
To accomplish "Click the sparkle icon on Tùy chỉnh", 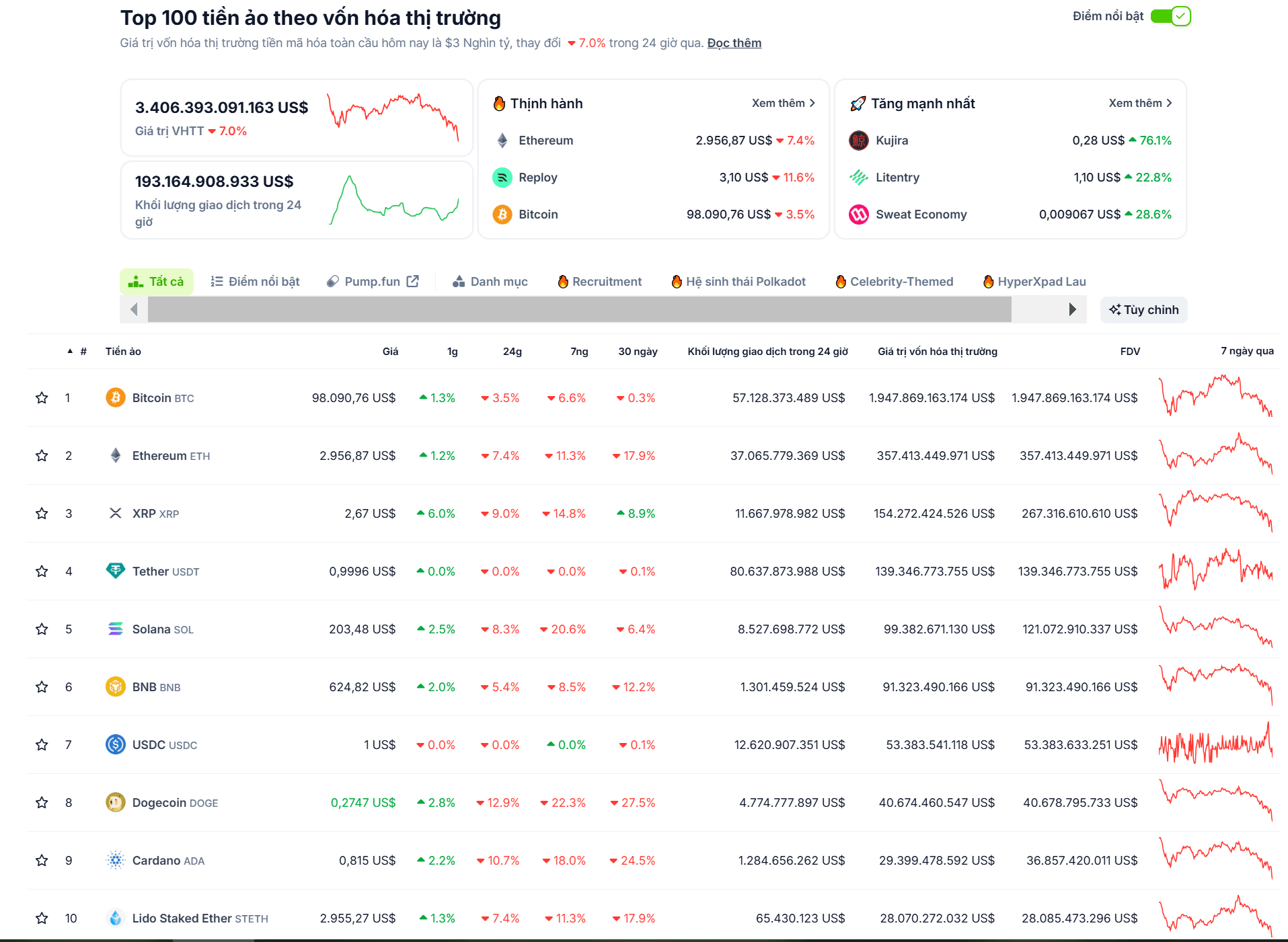I will 1115,310.
